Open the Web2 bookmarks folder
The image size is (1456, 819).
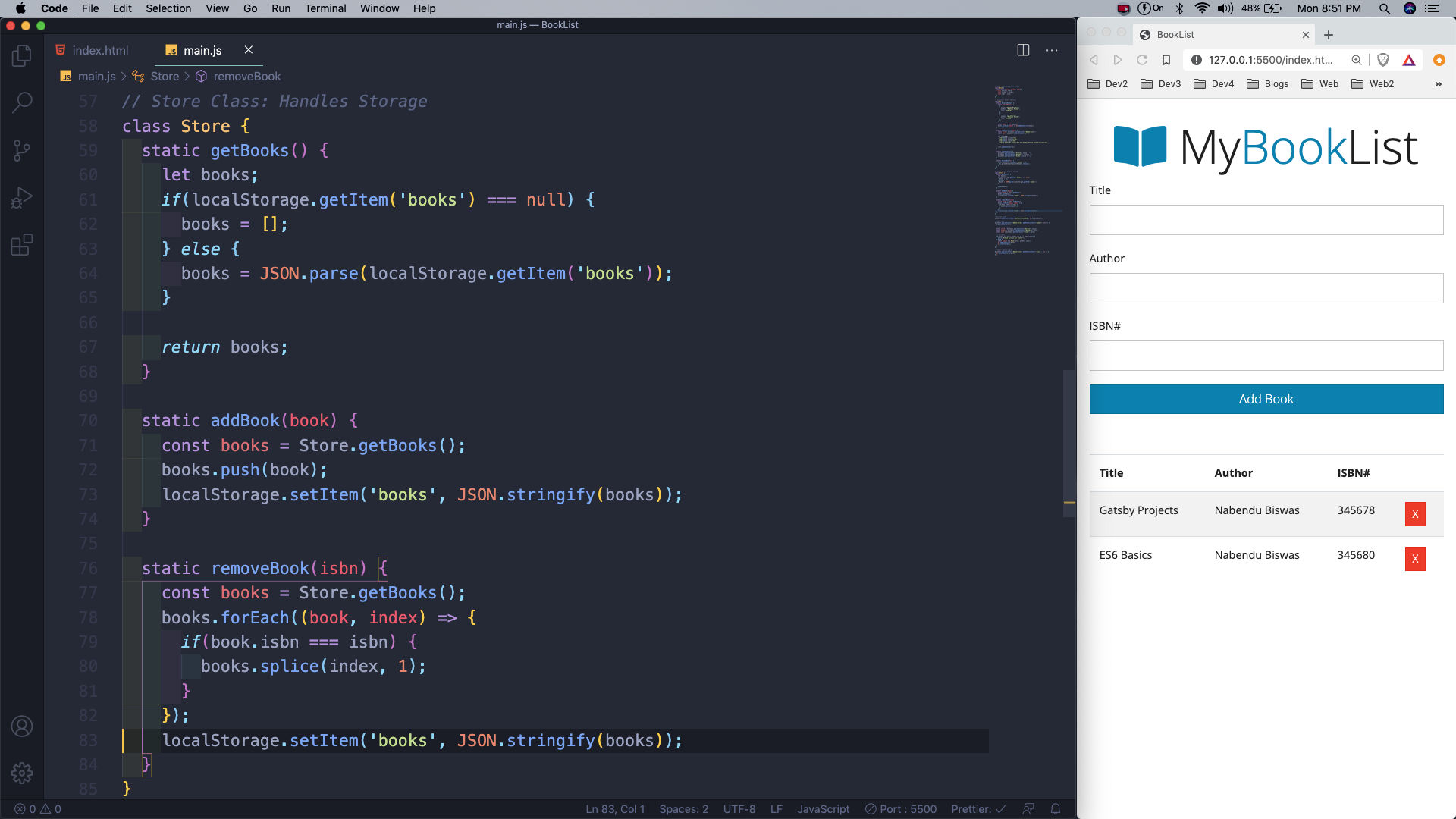click(1373, 84)
